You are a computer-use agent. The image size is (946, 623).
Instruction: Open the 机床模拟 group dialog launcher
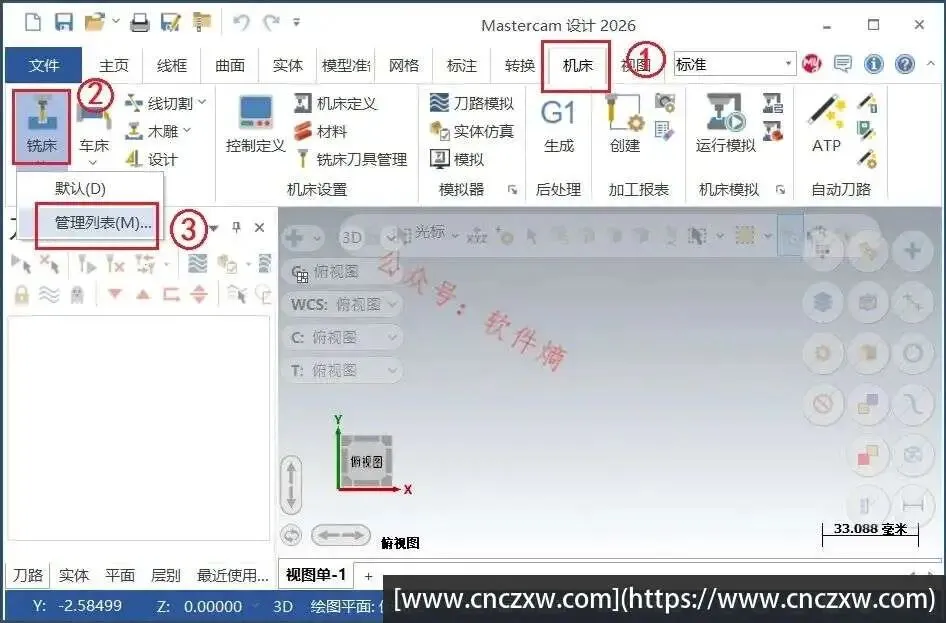tap(780, 190)
